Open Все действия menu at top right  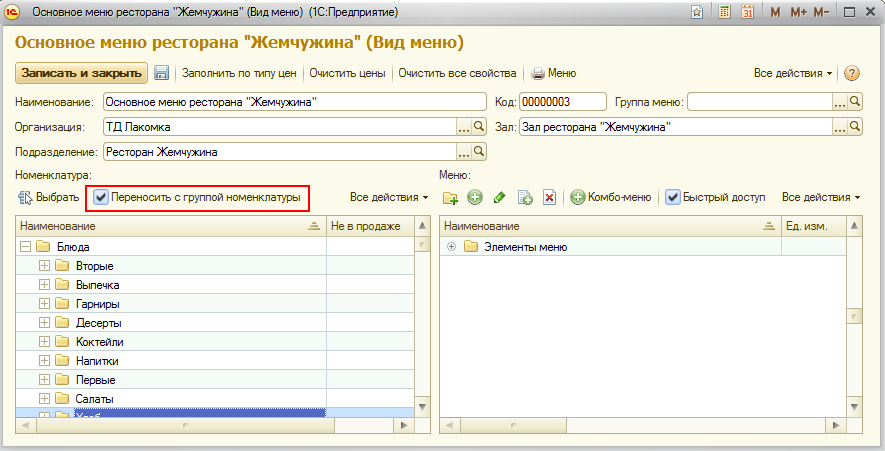pos(793,73)
